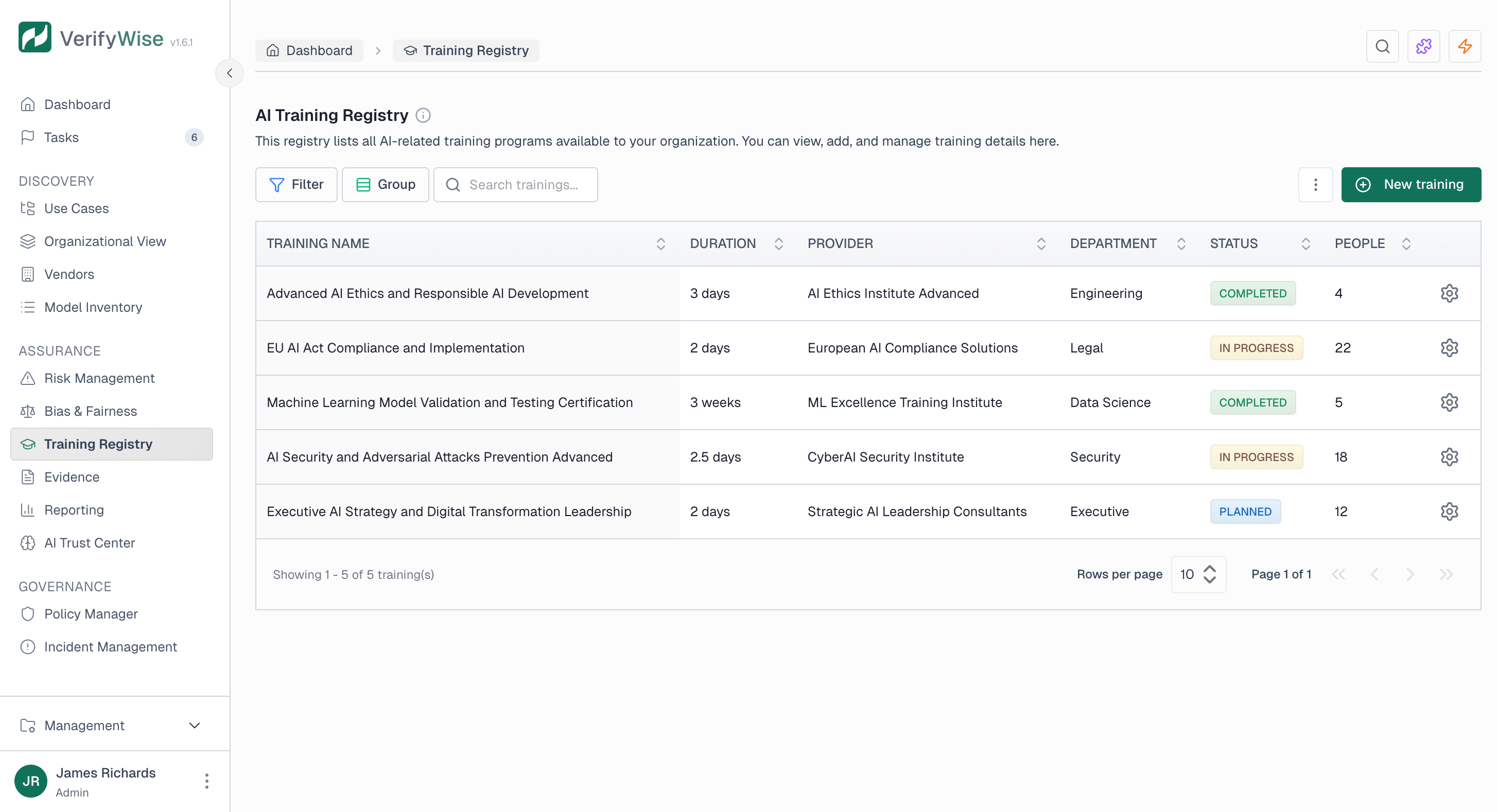The height and width of the screenshot is (812, 1497).
Task: Collapse the navigation sidebar
Action: (x=230, y=73)
